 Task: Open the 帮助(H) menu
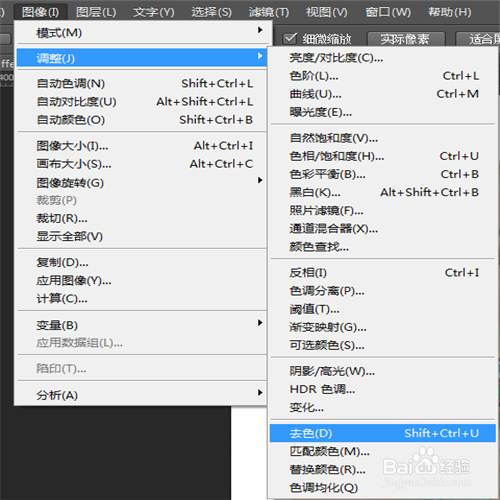(x=450, y=12)
